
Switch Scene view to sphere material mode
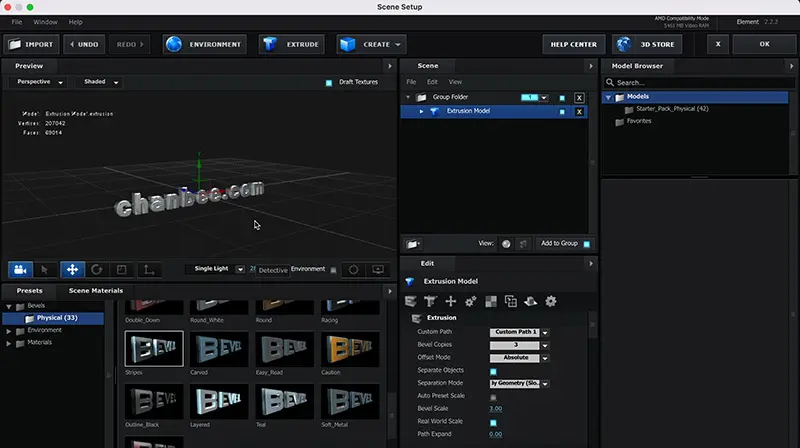click(506, 244)
